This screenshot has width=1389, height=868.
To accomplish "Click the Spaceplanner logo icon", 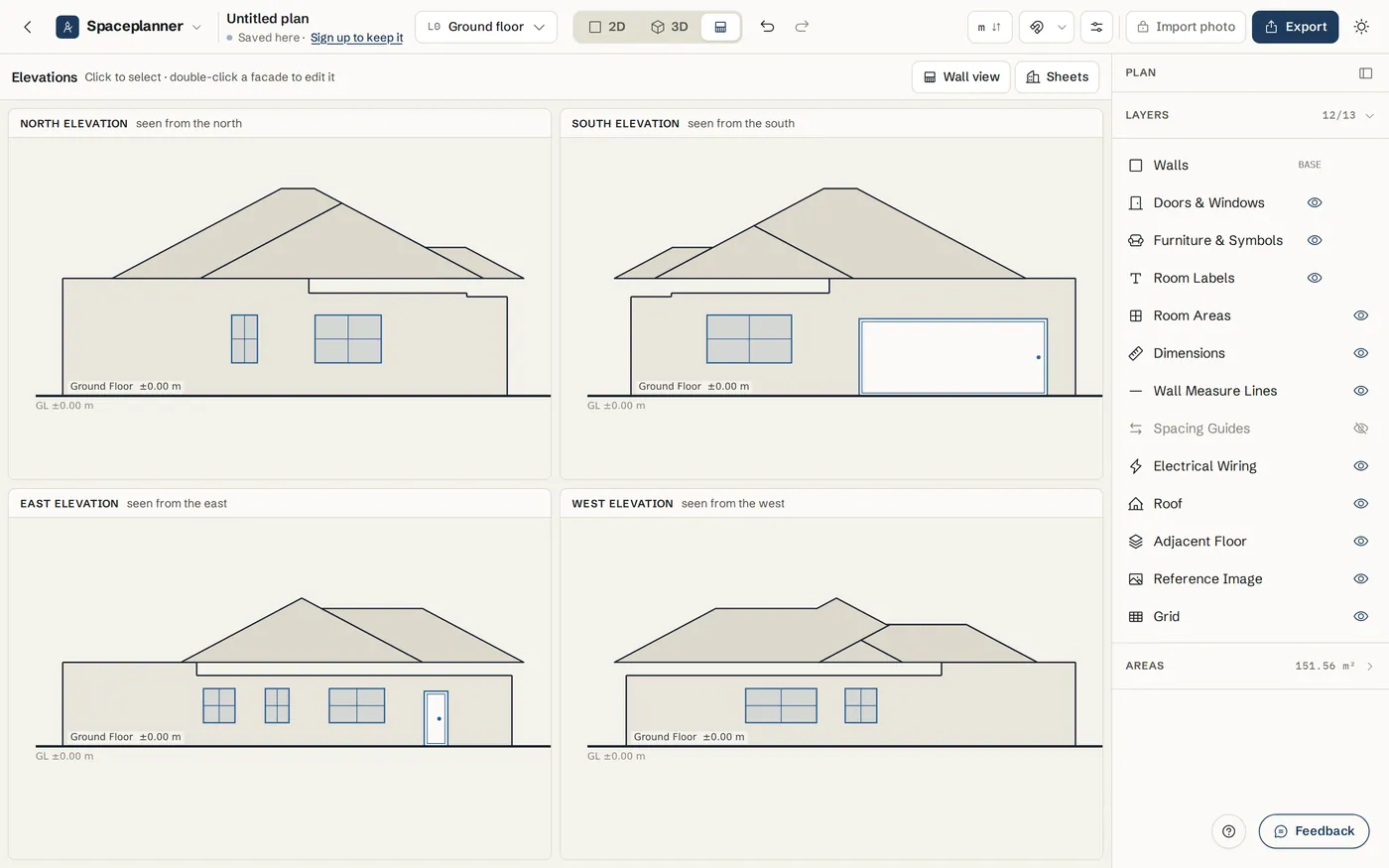I will click(x=67, y=27).
